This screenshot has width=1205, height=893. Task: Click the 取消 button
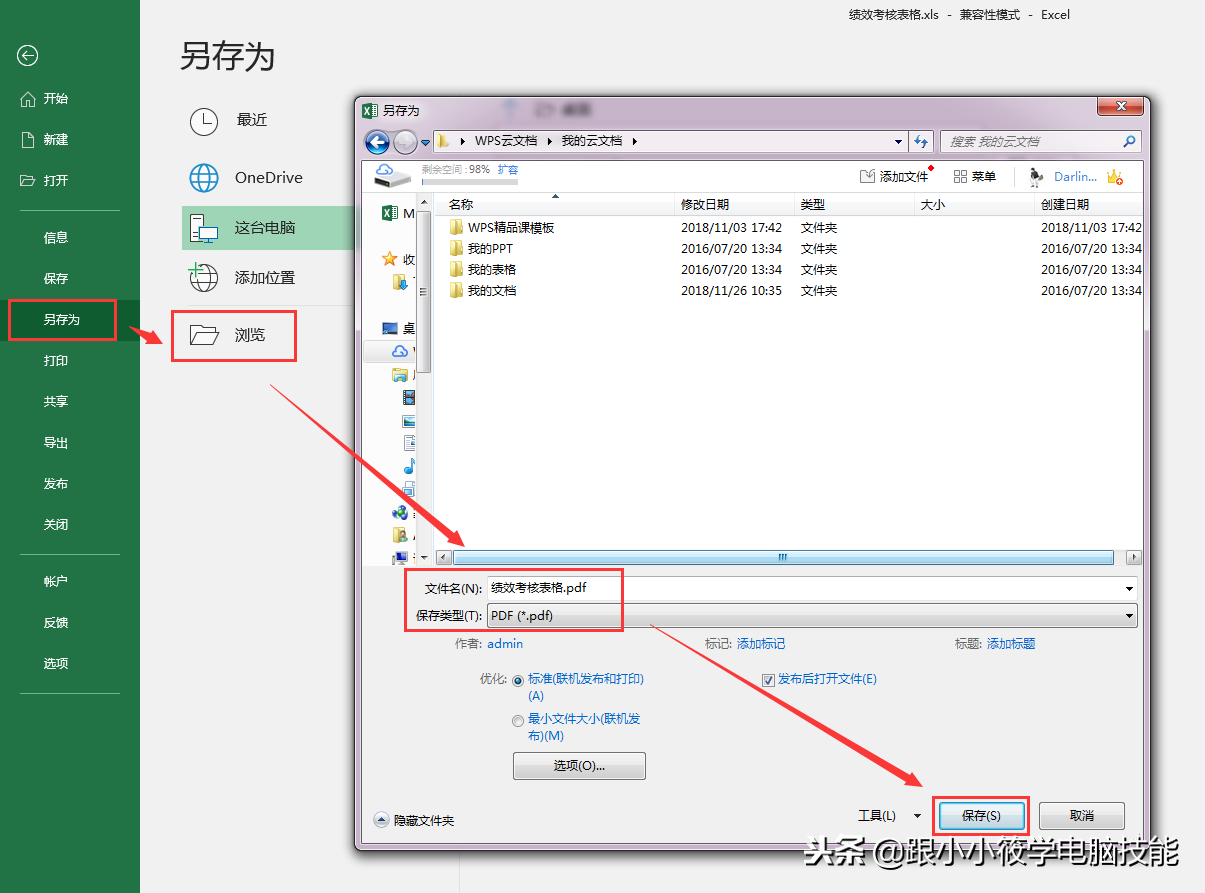(x=1082, y=816)
